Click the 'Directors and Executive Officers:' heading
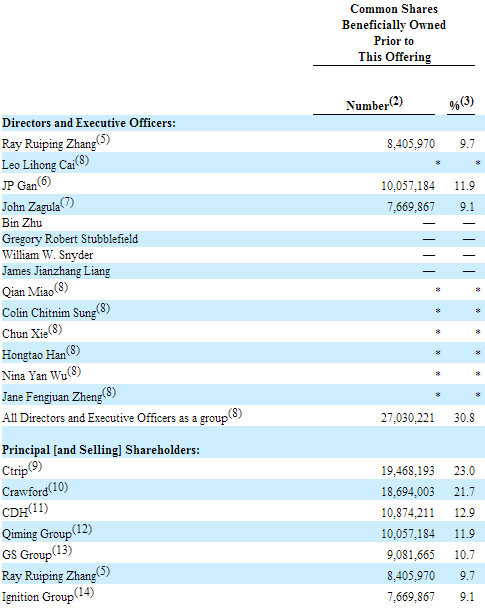Image resolution: width=485 pixels, height=608 pixels. tap(89, 123)
